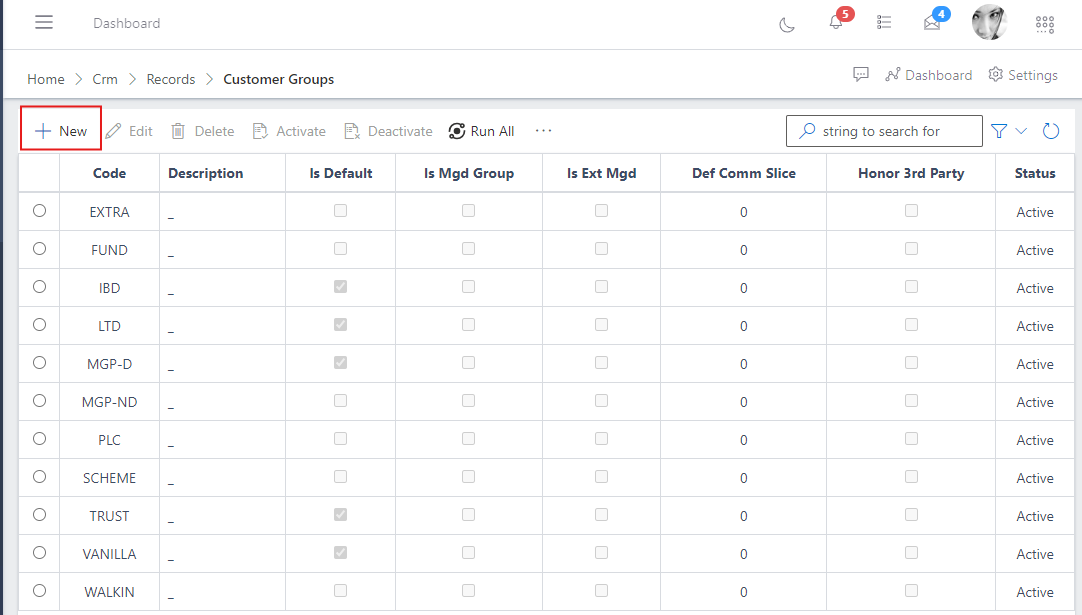Navigate to Crm breadcrumb
This screenshot has height=615, width=1082.
coord(105,79)
